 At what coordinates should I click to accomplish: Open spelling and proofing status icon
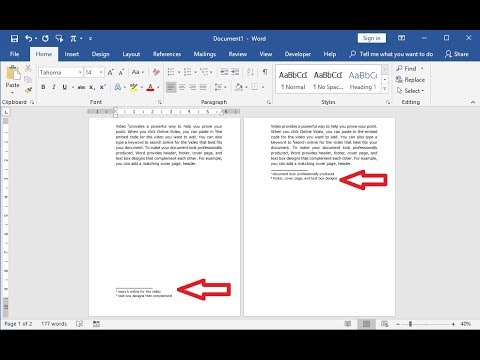[x=79, y=324]
